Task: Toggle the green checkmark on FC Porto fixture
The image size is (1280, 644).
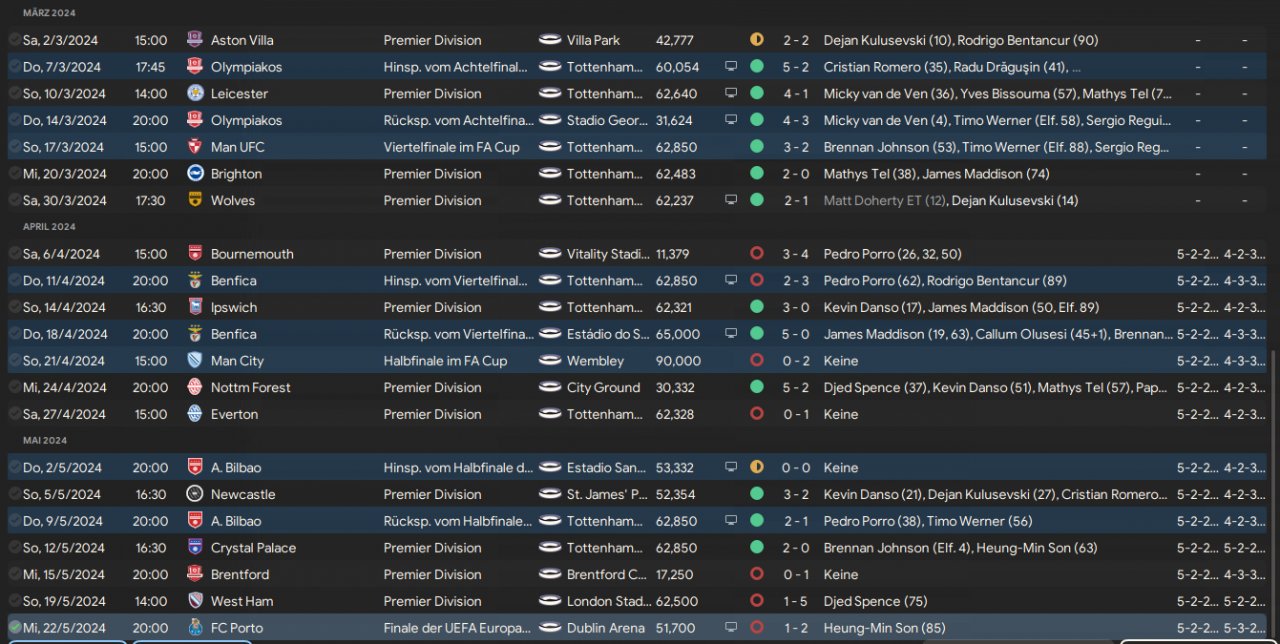Action: coord(14,628)
